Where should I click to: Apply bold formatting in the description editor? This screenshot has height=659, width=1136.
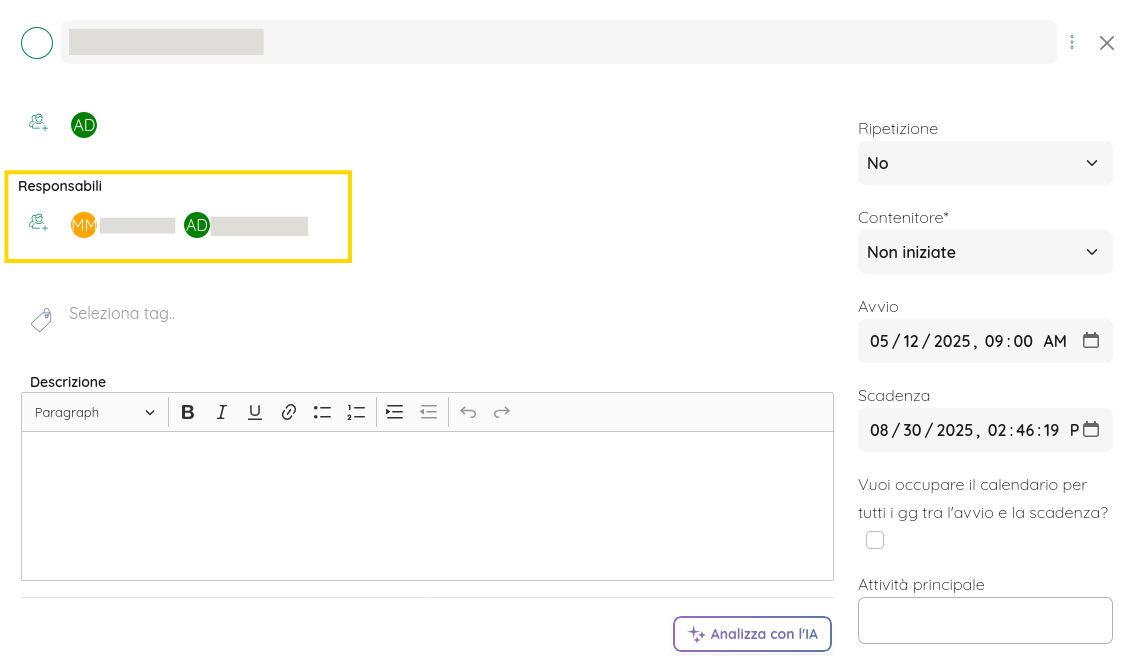click(x=188, y=411)
